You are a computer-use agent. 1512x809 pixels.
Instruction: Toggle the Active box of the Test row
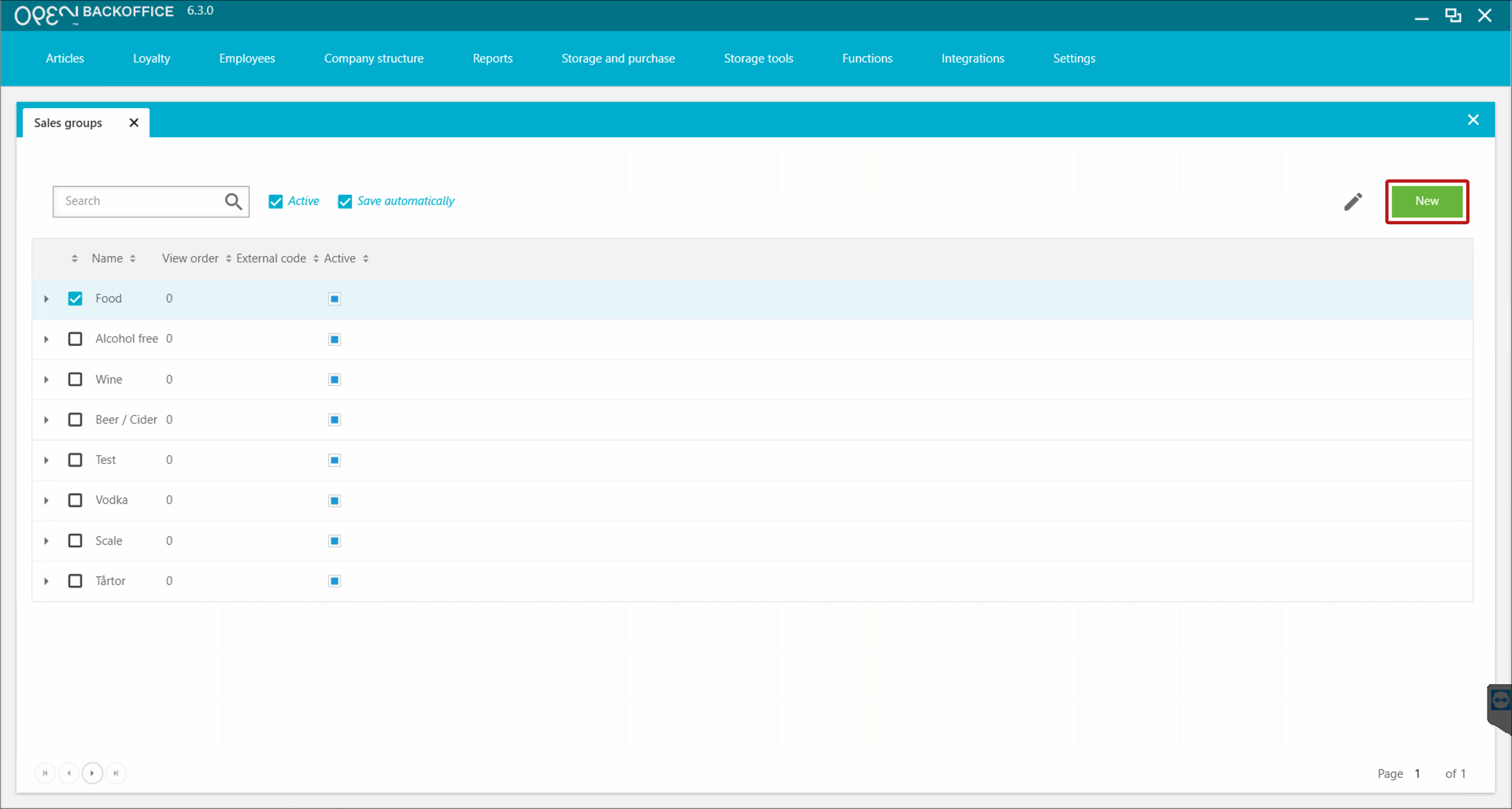[334, 460]
